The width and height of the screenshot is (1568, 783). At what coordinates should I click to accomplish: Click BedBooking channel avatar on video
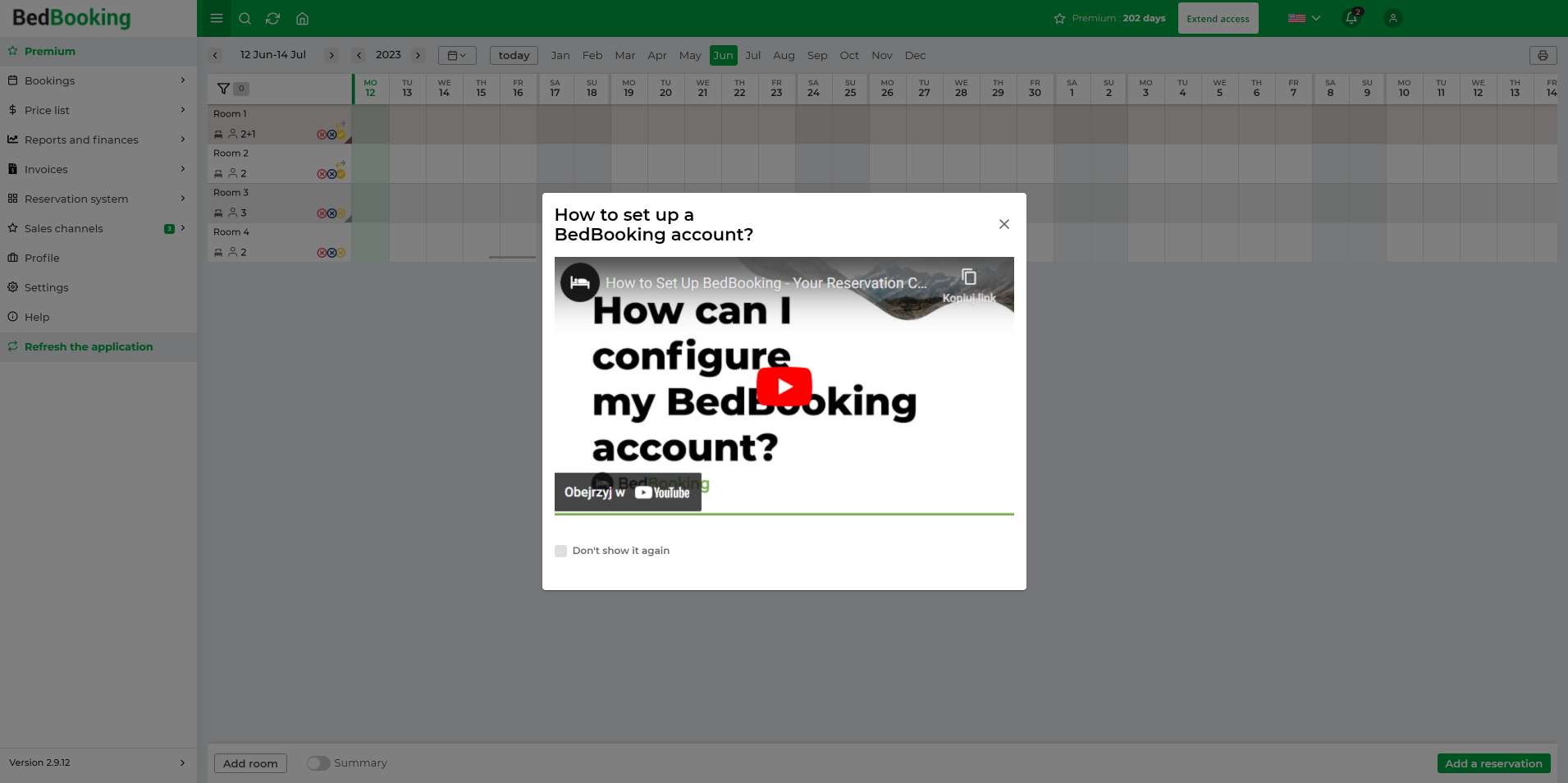(x=580, y=282)
